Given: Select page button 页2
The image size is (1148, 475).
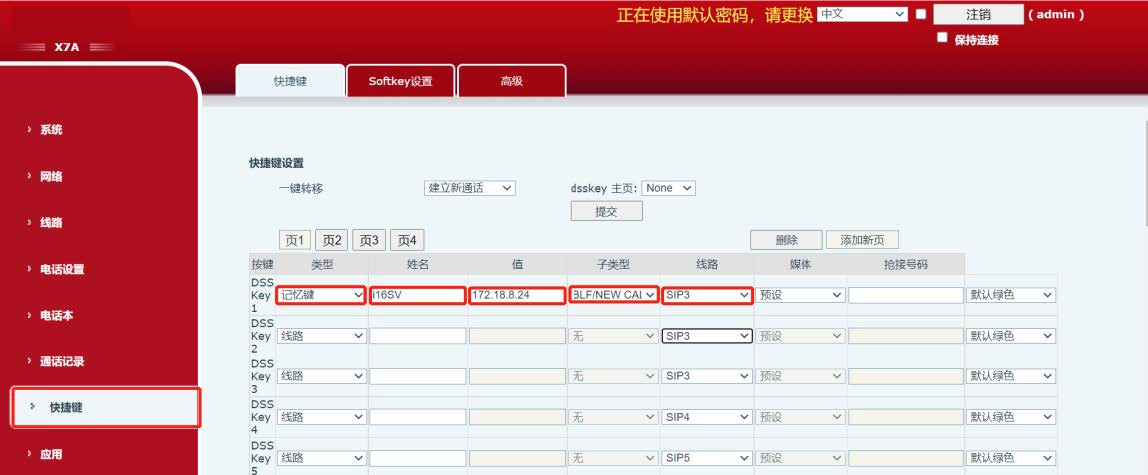Looking at the screenshot, I should 331,240.
